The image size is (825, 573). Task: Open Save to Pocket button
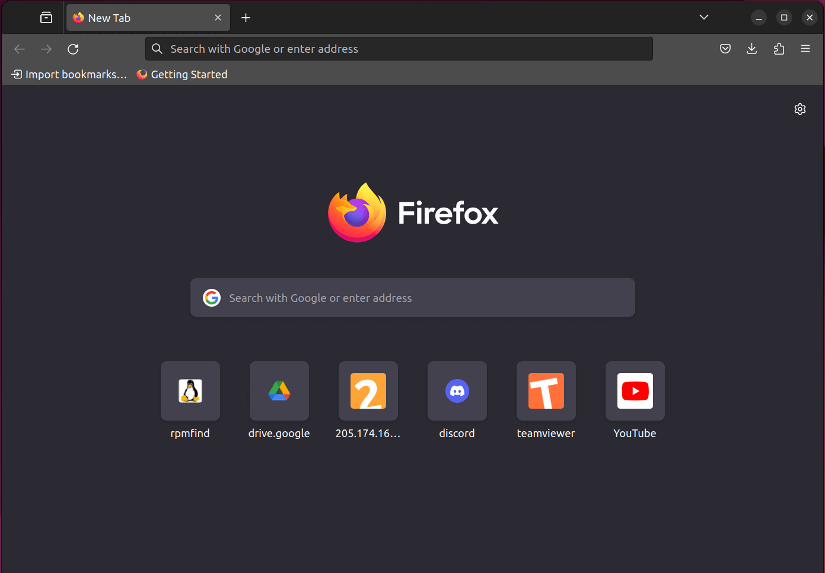point(725,49)
